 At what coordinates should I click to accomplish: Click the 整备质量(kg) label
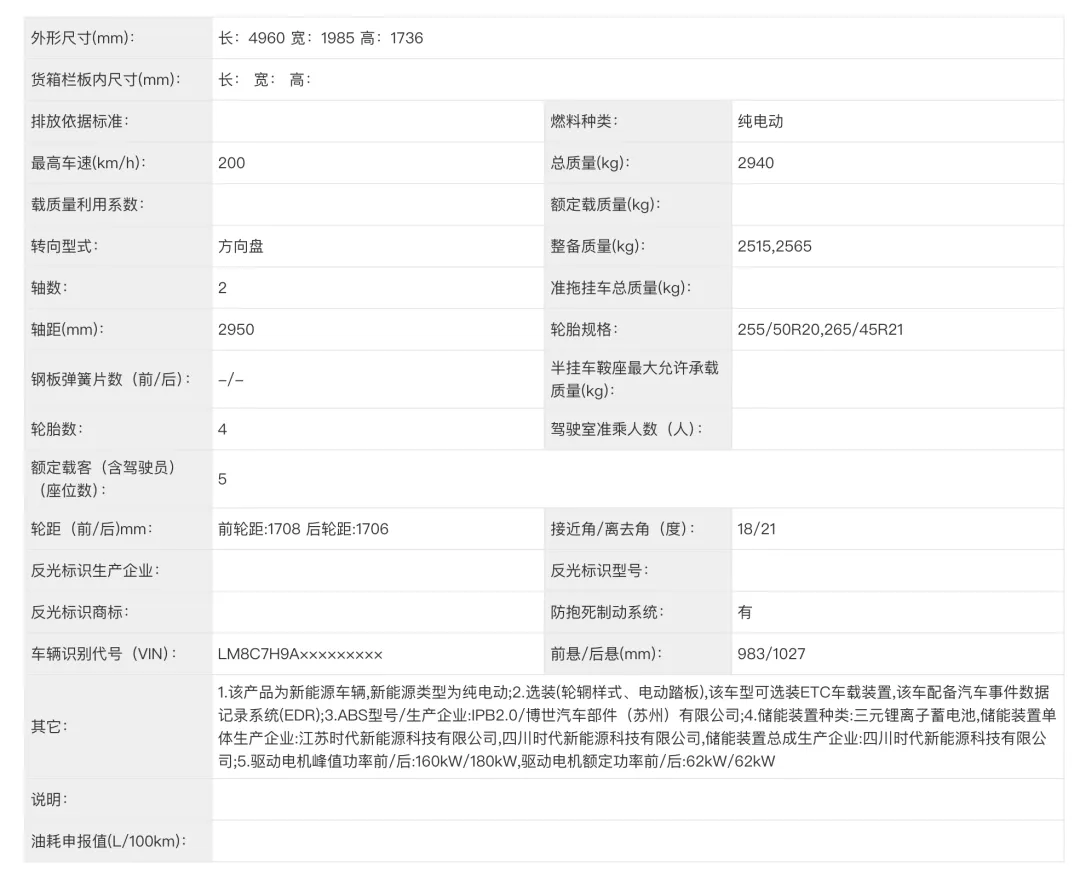597,246
